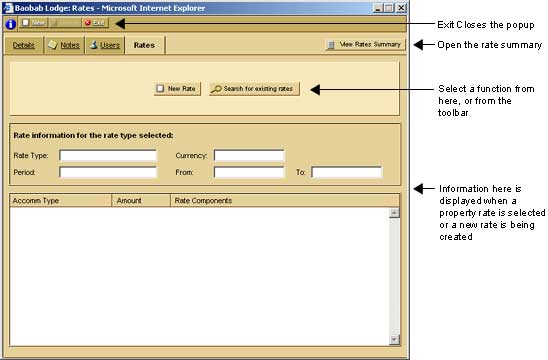Select the Rates tab

click(144, 45)
